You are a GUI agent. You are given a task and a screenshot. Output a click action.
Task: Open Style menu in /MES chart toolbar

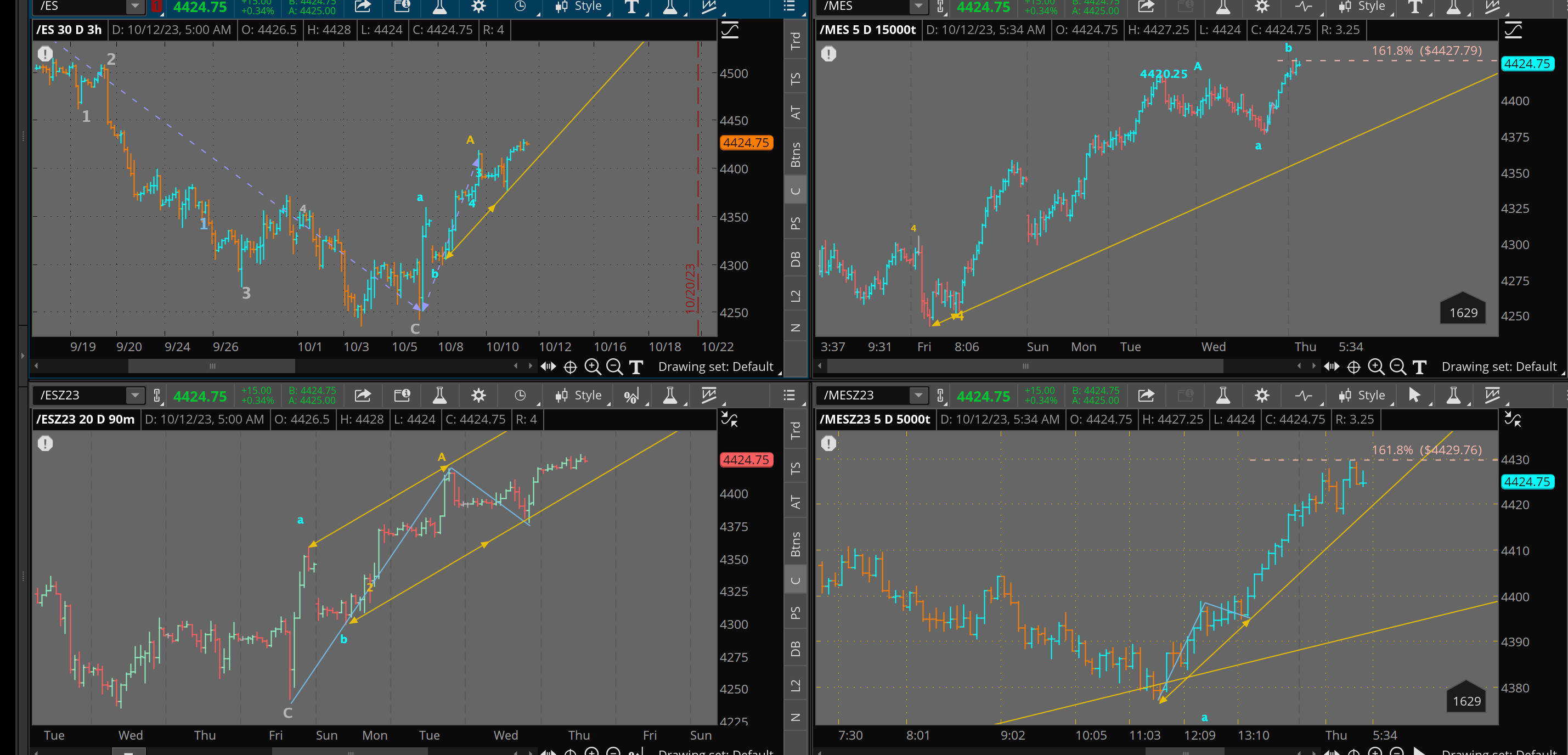[x=1362, y=6]
